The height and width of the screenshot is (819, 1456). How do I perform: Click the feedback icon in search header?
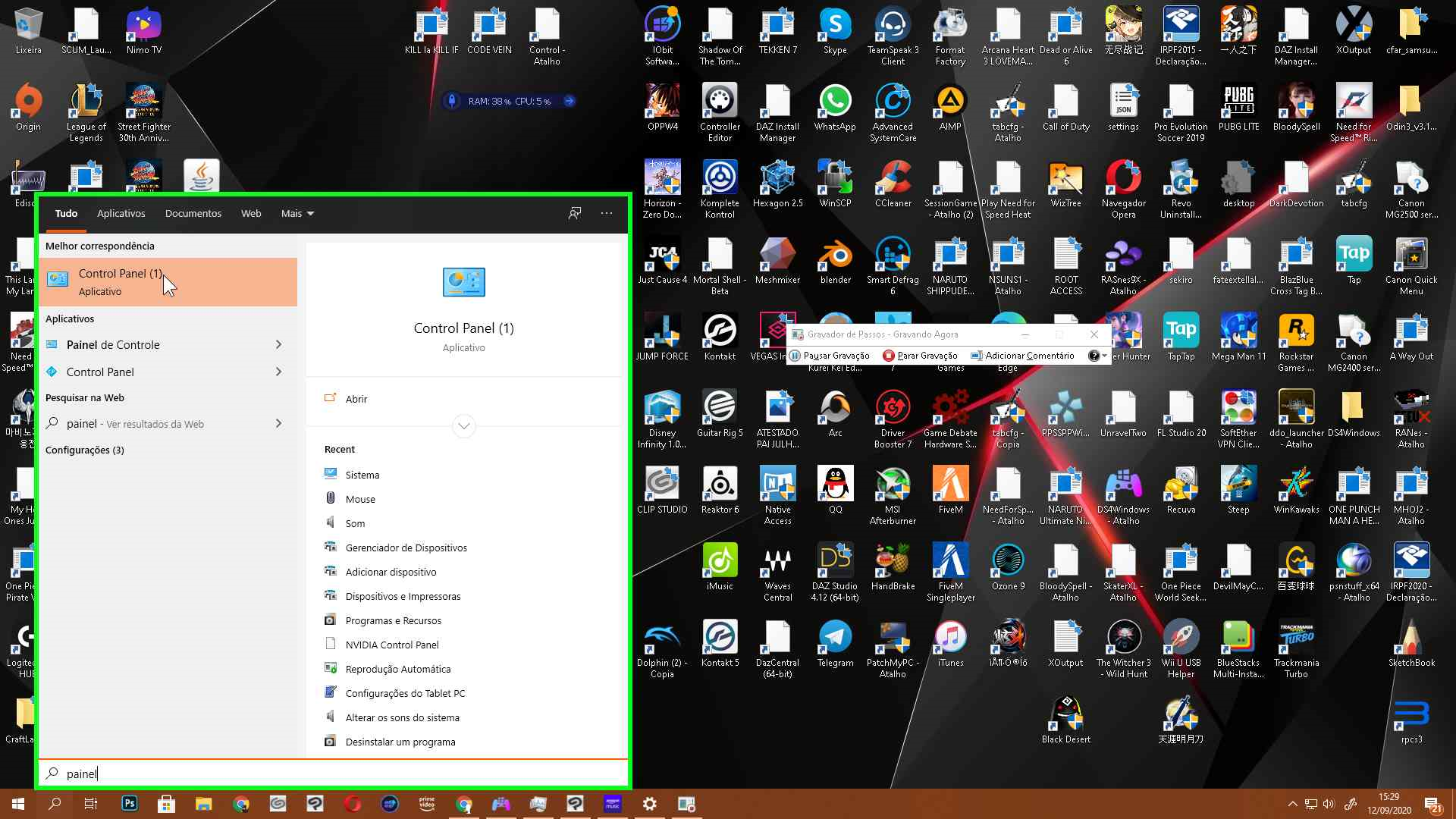click(575, 213)
